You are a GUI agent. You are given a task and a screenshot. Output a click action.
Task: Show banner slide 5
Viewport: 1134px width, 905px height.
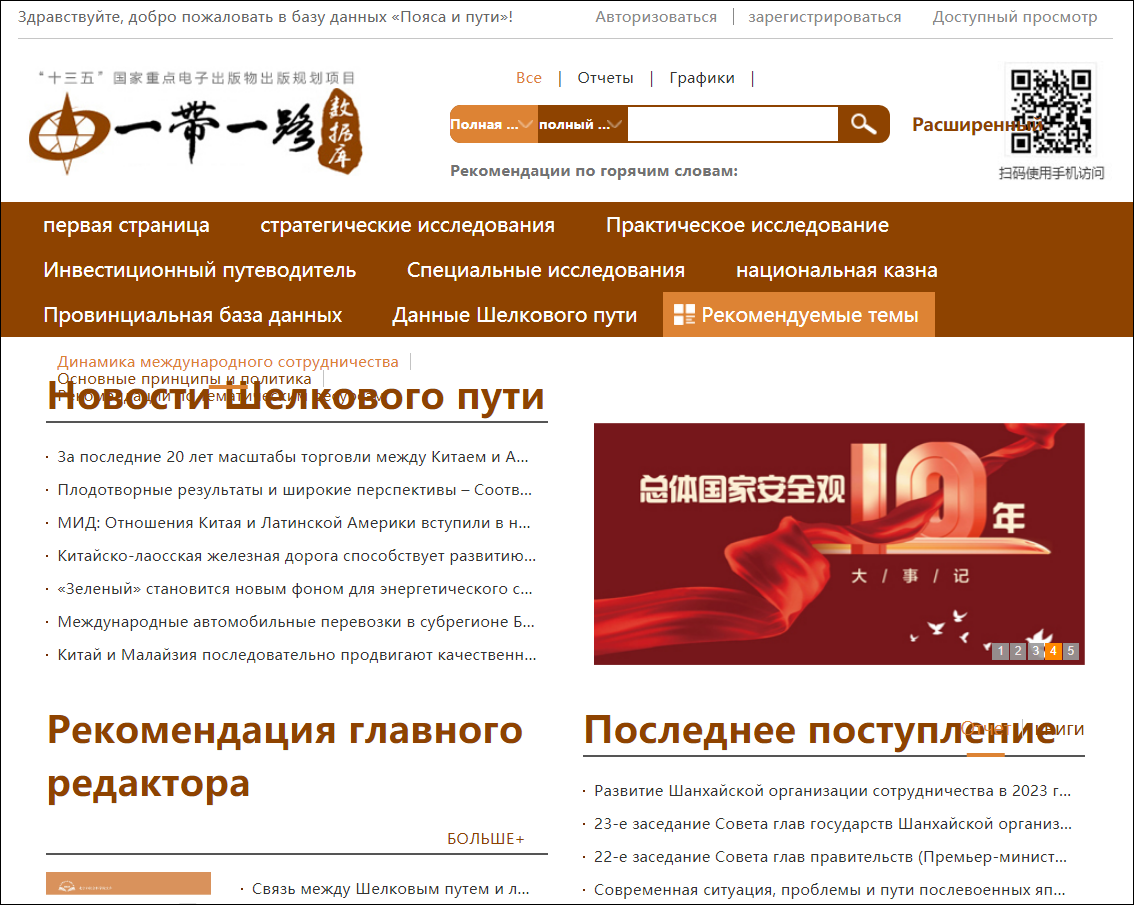(x=1071, y=651)
